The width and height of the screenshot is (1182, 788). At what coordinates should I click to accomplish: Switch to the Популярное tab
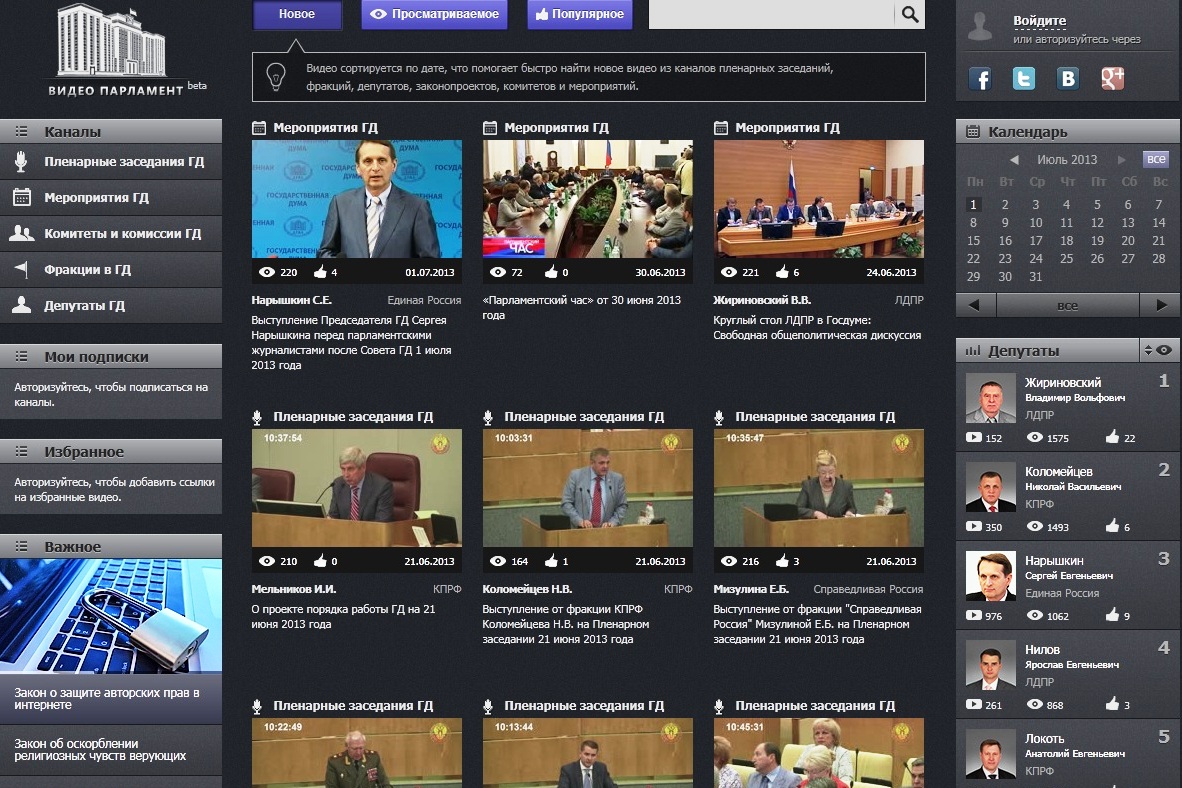580,14
